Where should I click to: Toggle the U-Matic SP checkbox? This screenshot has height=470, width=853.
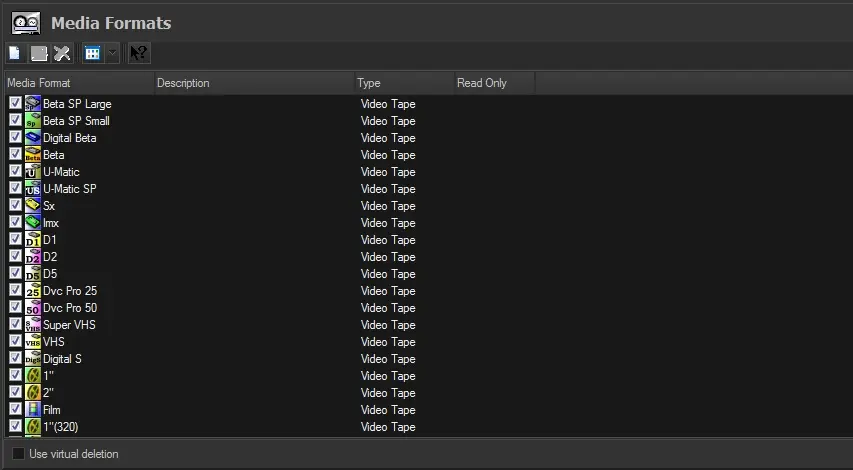tap(15, 188)
